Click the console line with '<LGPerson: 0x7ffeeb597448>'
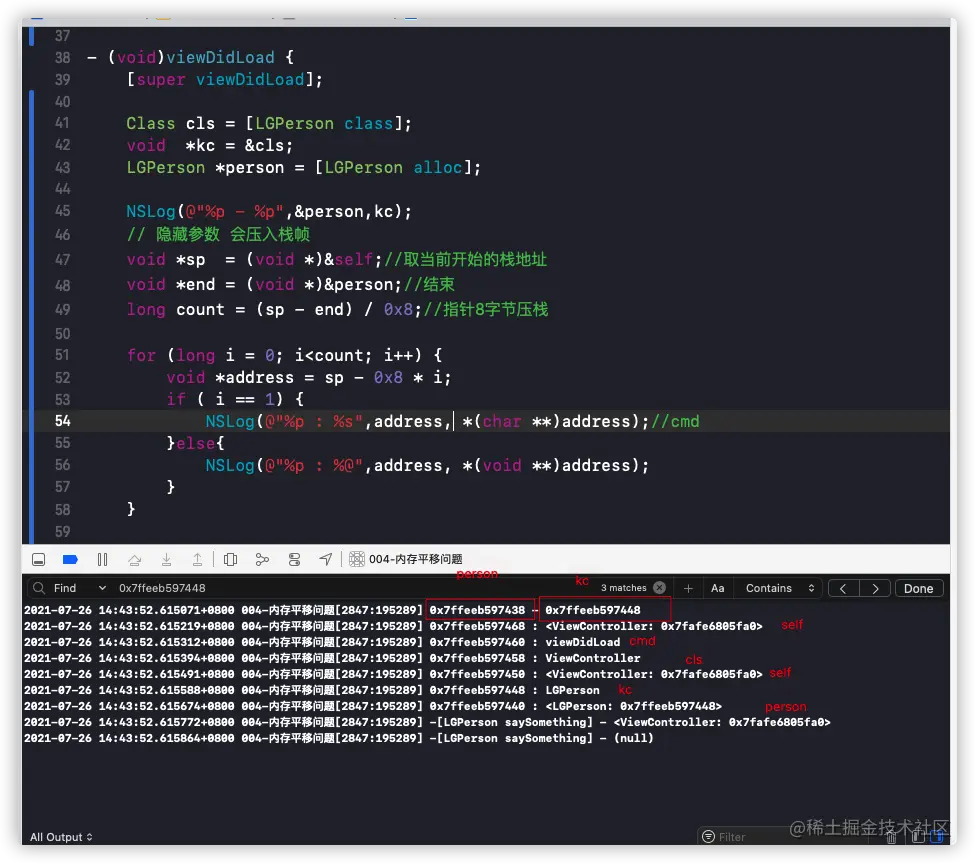This screenshot has width=975, height=863. (372, 706)
